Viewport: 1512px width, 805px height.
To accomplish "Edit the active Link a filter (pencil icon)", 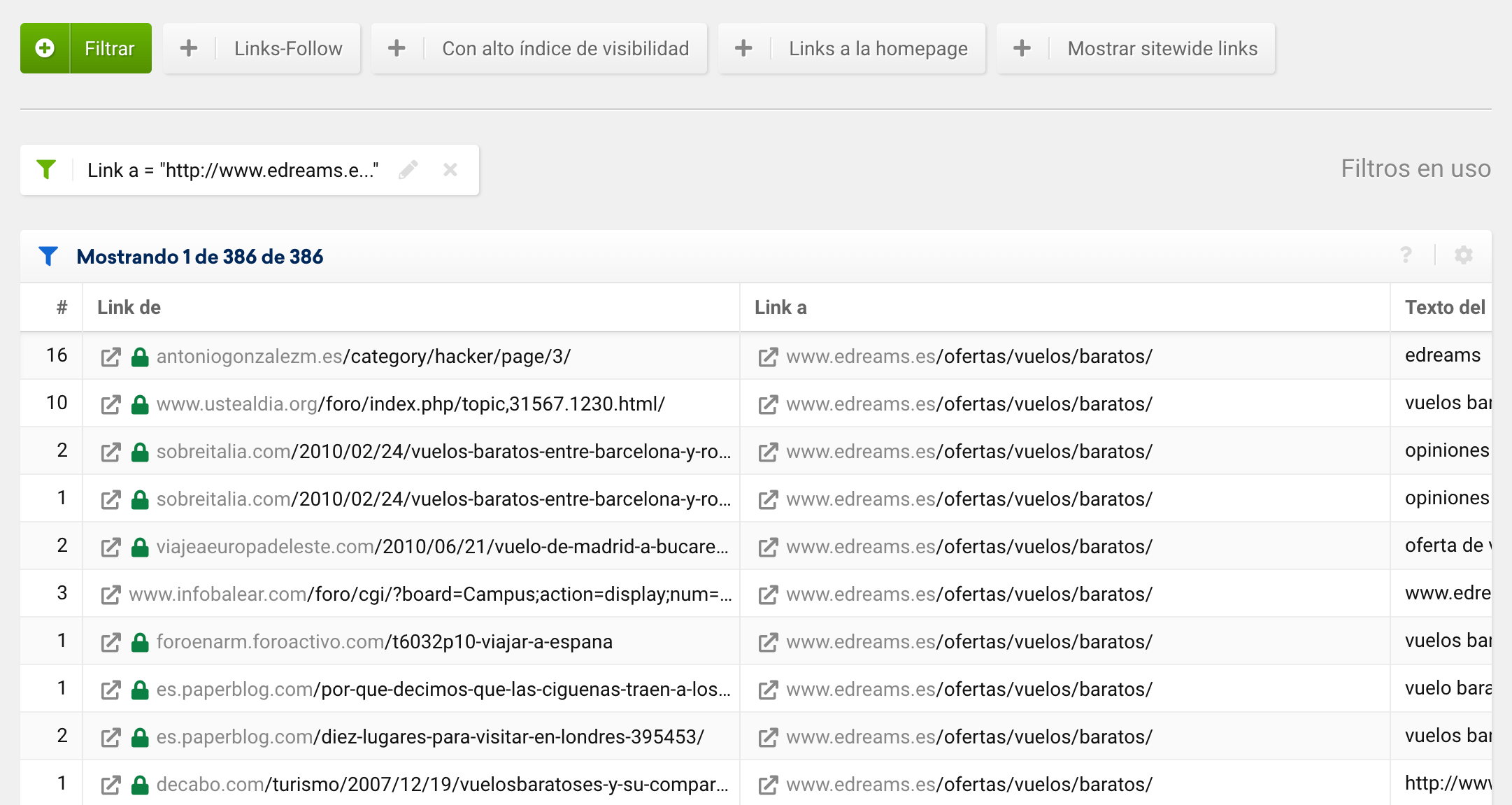I will (408, 170).
